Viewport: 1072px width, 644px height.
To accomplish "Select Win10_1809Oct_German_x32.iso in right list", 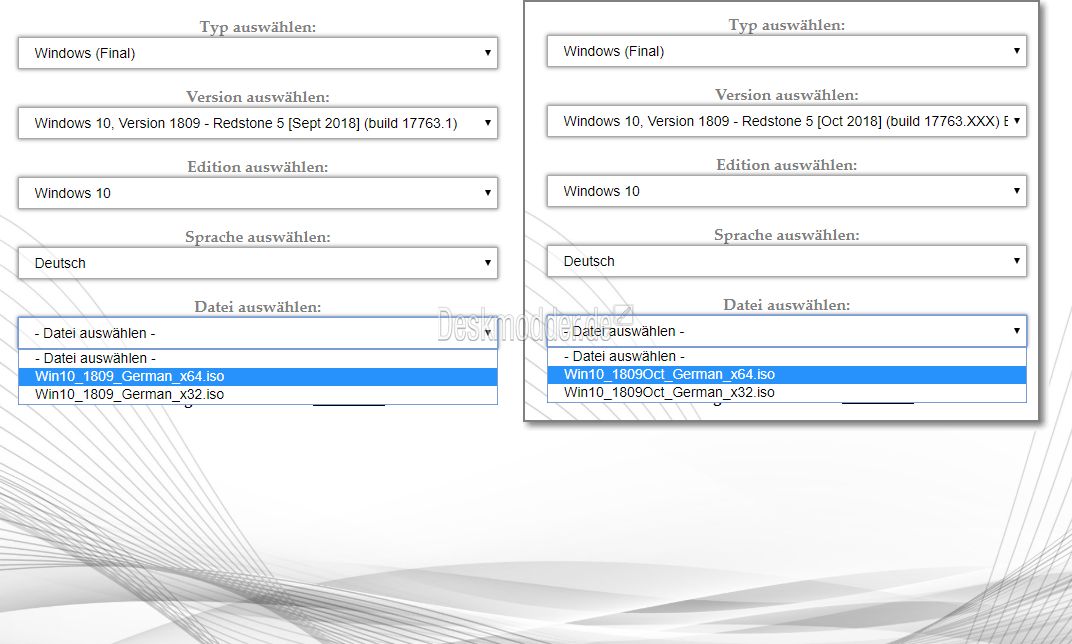I will [x=787, y=392].
